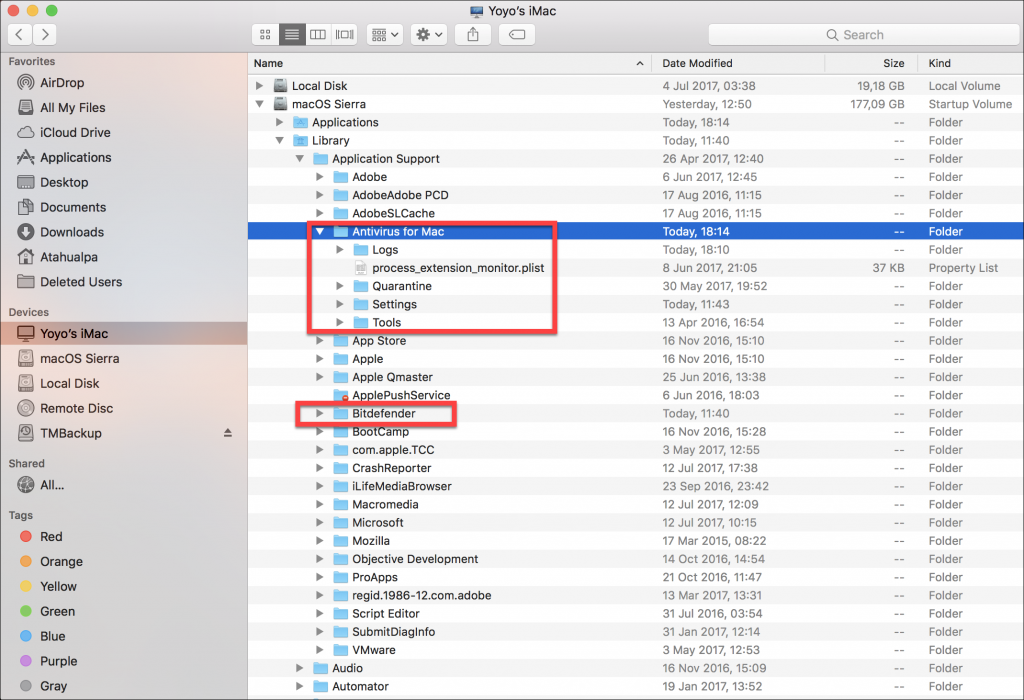
Task: Sort by the Size column header
Action: 871,63
